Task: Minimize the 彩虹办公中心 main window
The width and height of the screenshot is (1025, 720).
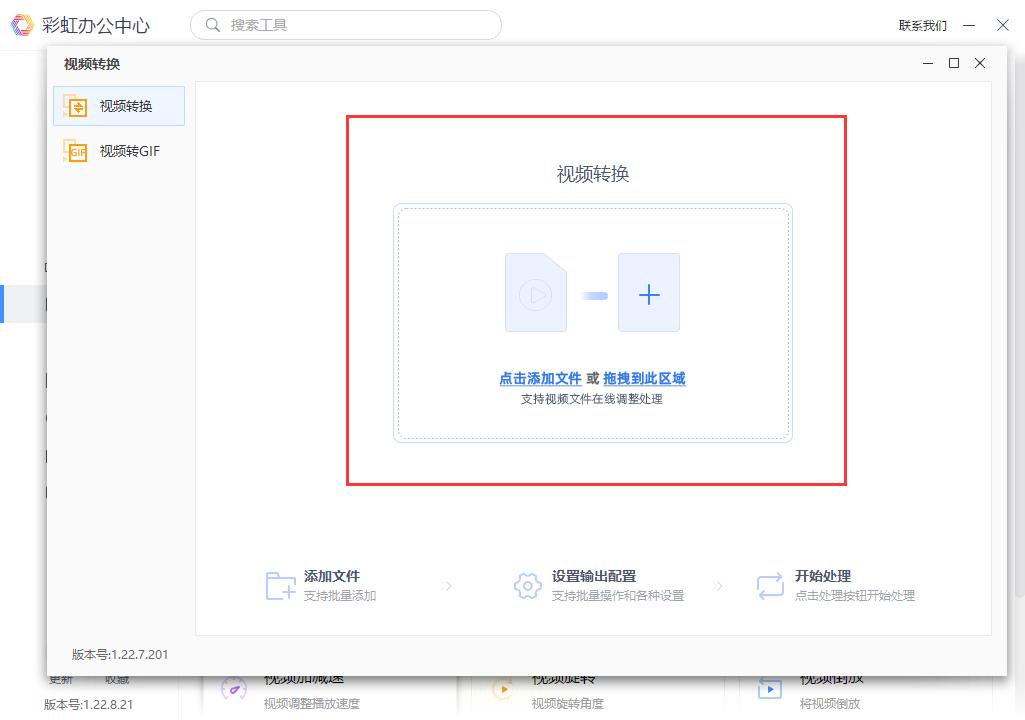Action: [x=969, y=25]
